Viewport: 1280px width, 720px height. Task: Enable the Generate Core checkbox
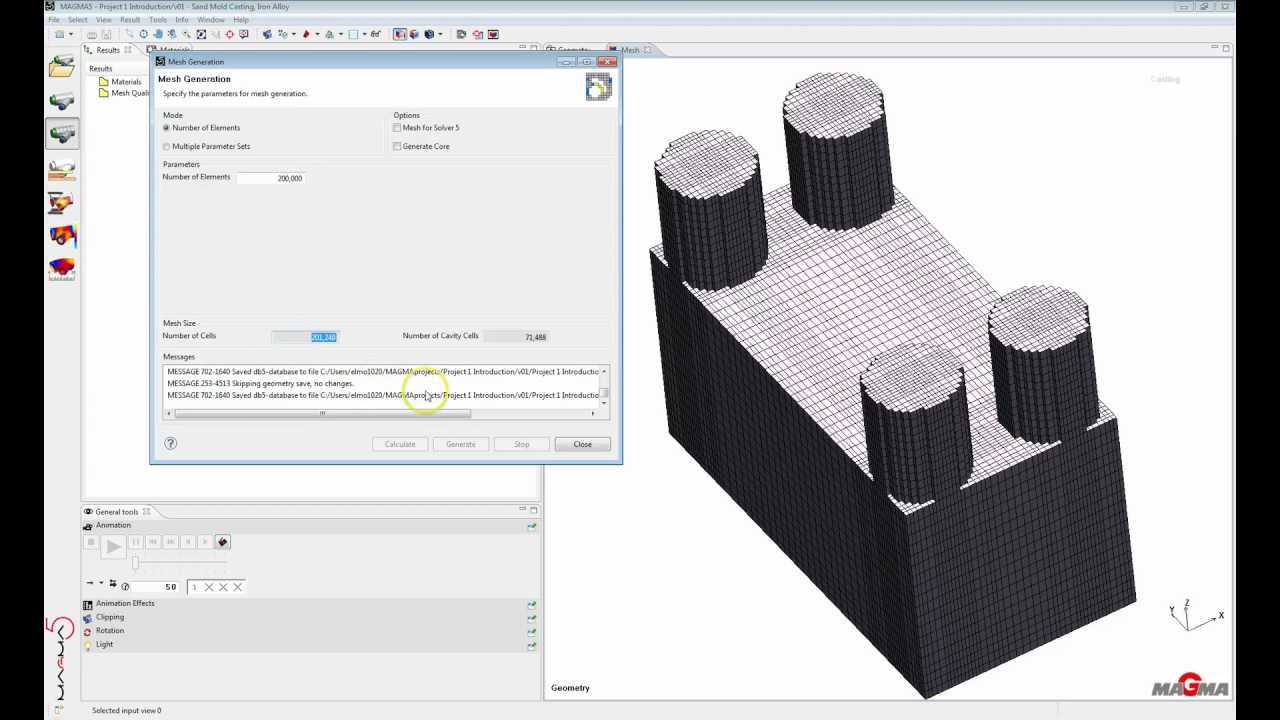397,146
